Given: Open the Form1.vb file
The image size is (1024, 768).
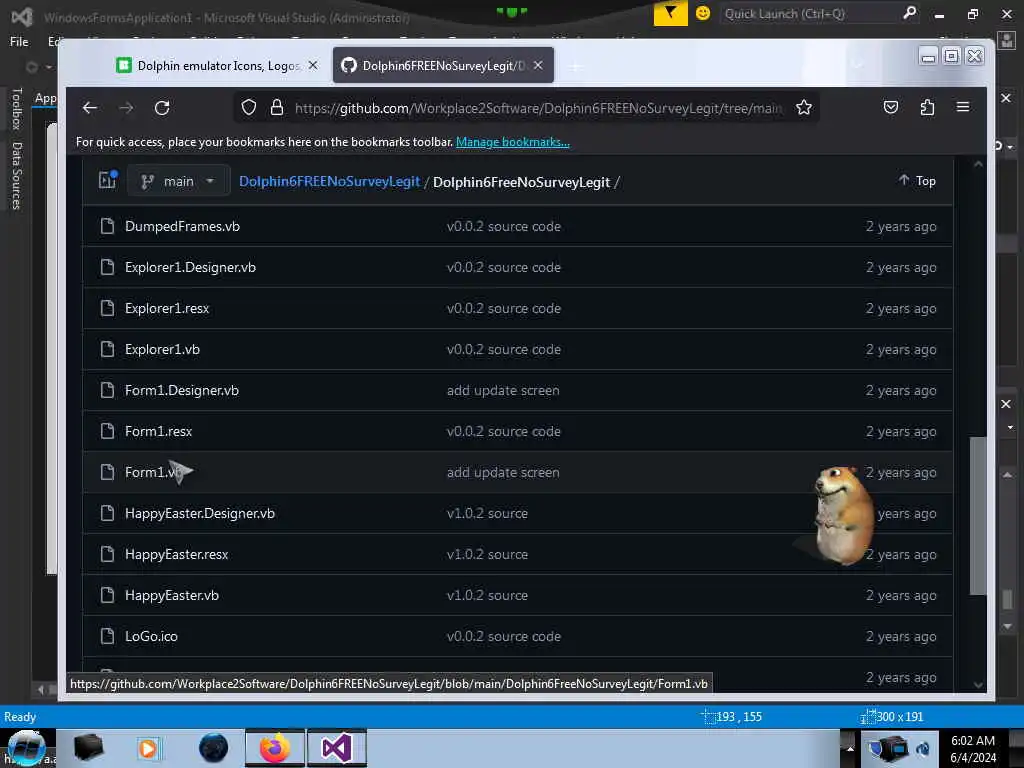Looking at the screenshot, I should pyautogui.click(x=153, y=472).
